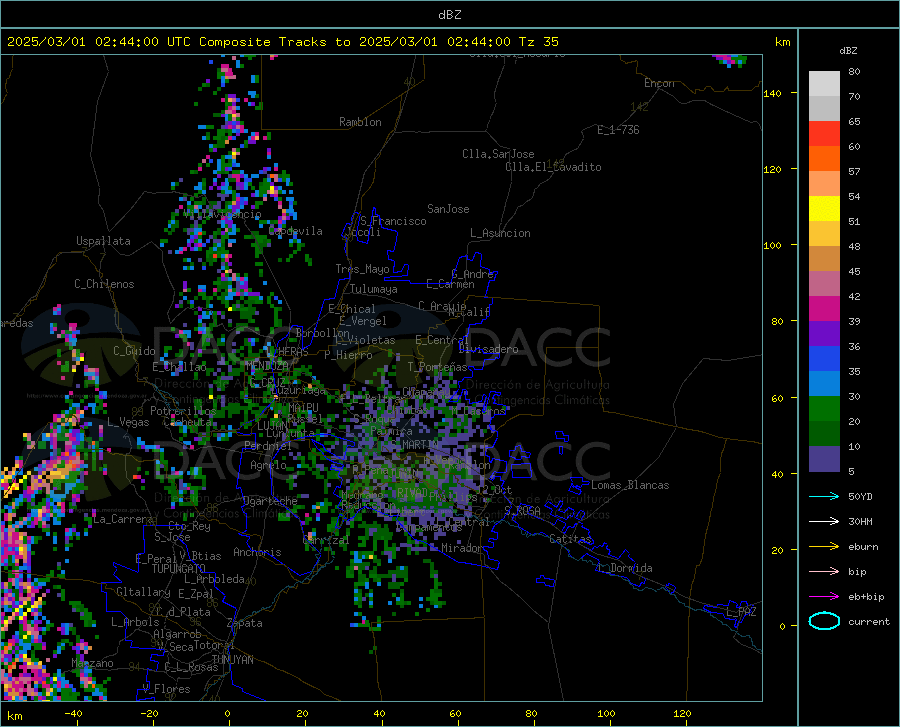Click the Gltallary location label
Viewport: 900px width, 727px height.
pos(143,592)
